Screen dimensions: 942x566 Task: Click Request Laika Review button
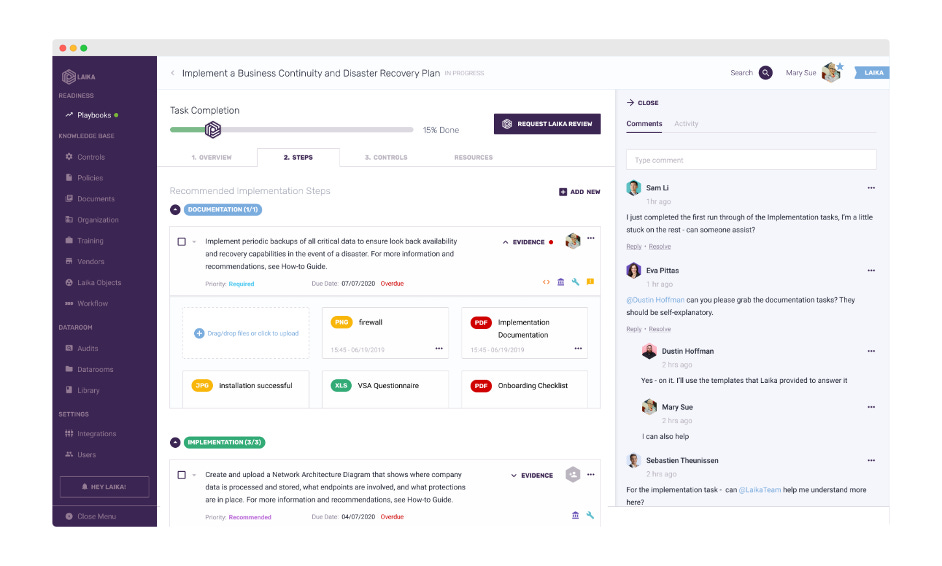547,124
